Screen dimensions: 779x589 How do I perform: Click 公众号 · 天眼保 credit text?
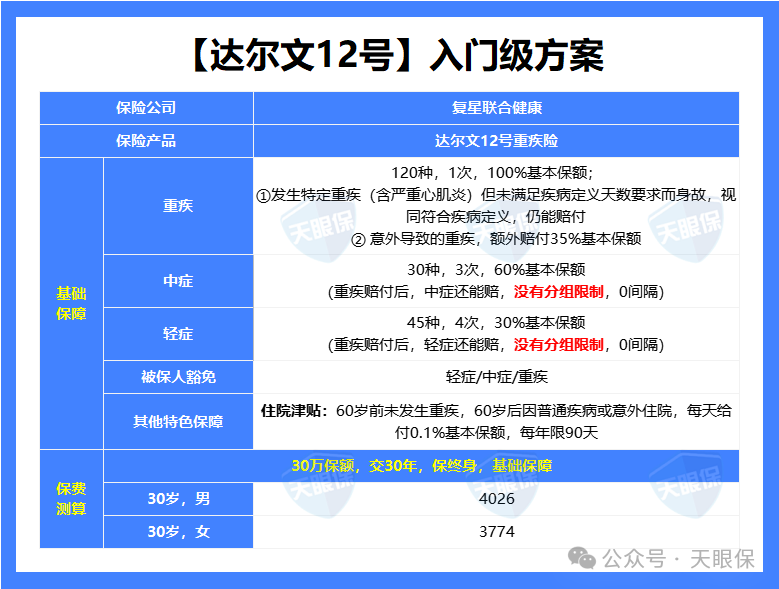tap(679, 559)
